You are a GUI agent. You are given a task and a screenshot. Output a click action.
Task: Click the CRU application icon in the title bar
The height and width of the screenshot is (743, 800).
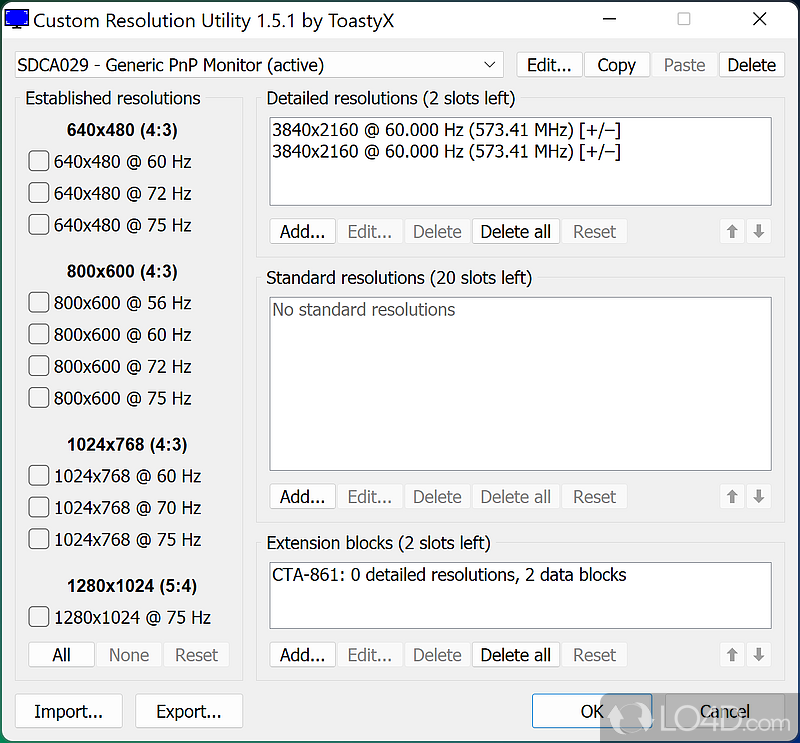coord(17,19)
